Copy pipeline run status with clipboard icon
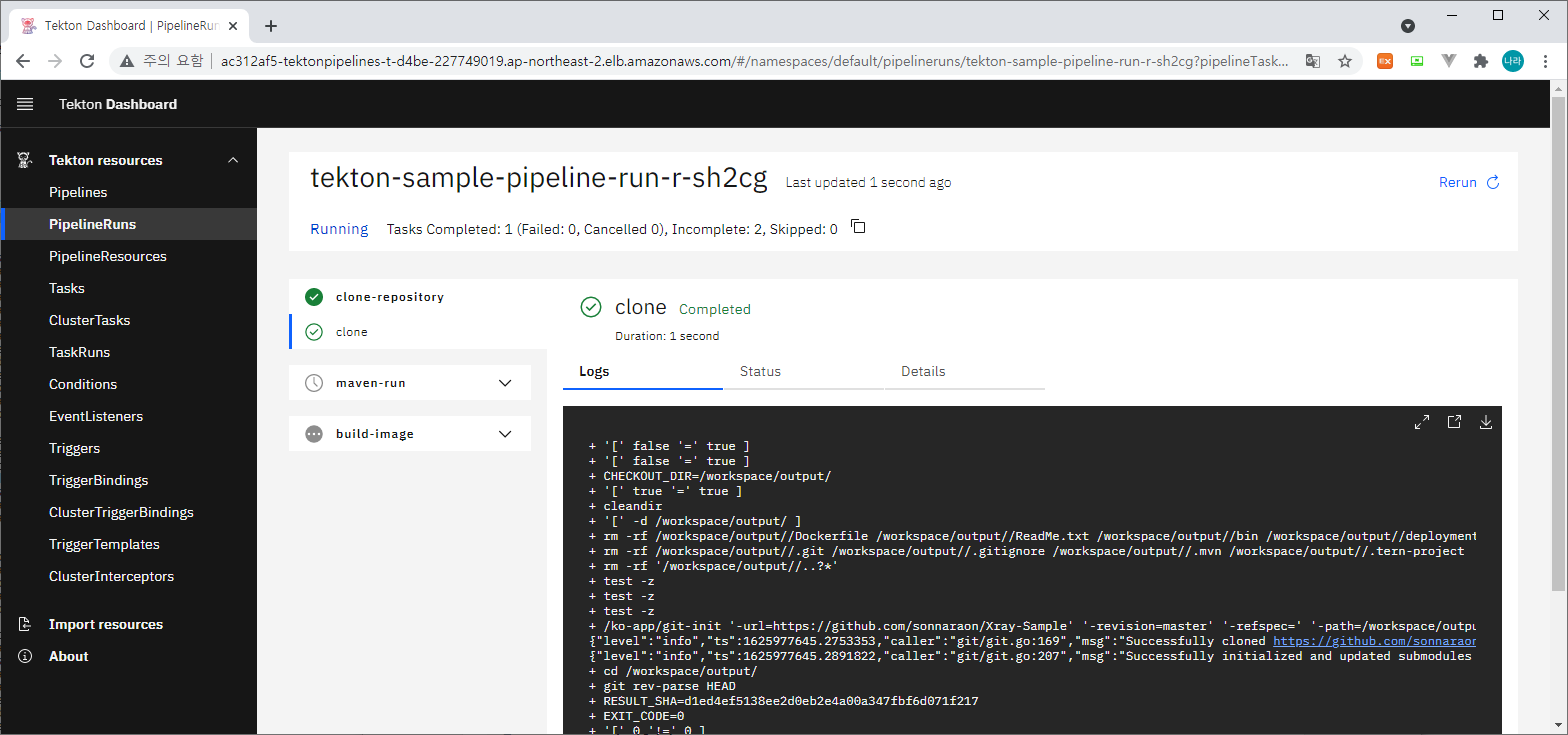 click(858, 227)
